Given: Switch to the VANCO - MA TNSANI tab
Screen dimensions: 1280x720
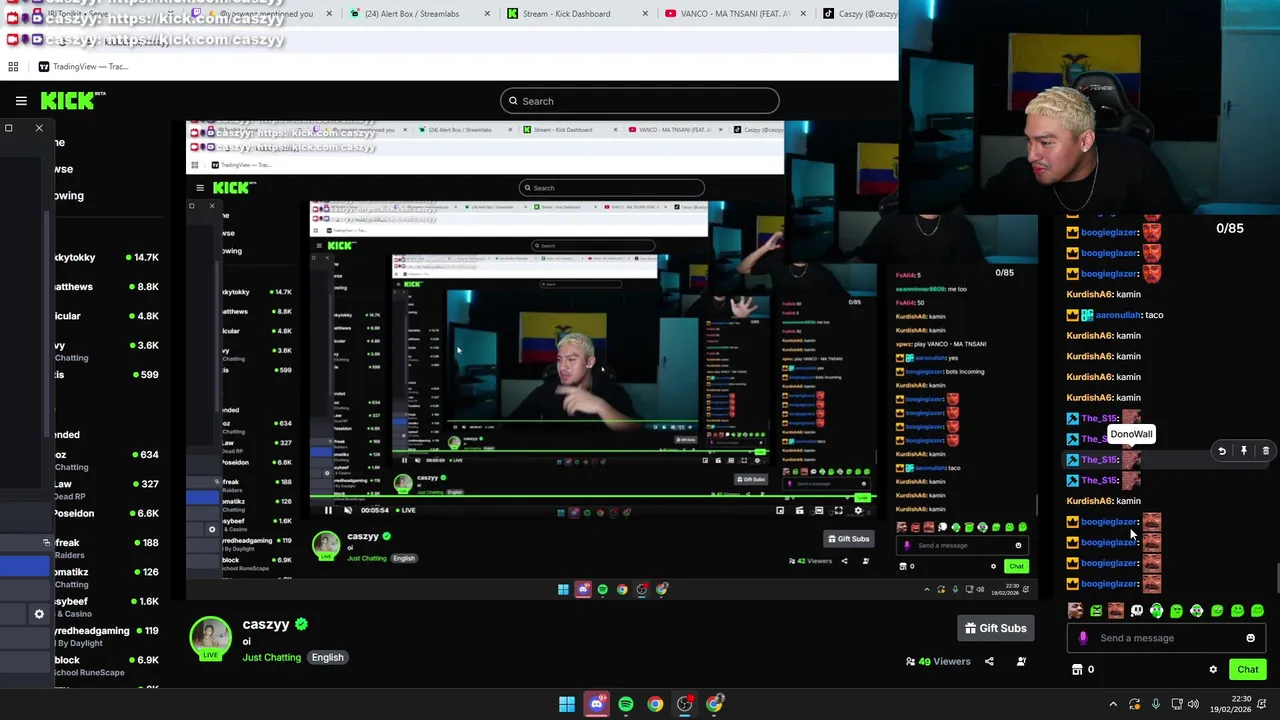Looking at the screenshot, I should tap(737, 14).
